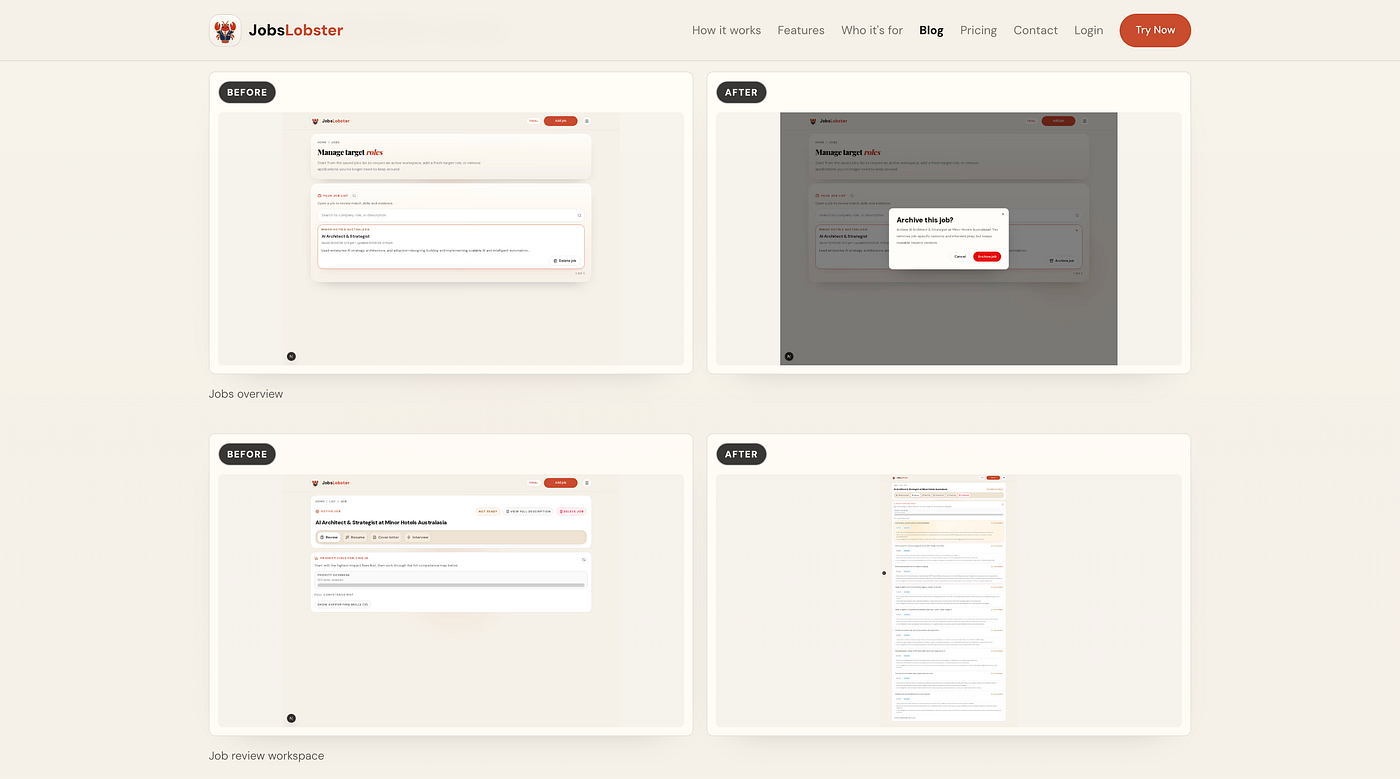Open the Job review workspace AFTER screenshot
The image size is (1400, 779).
click(x=949, y=600)
